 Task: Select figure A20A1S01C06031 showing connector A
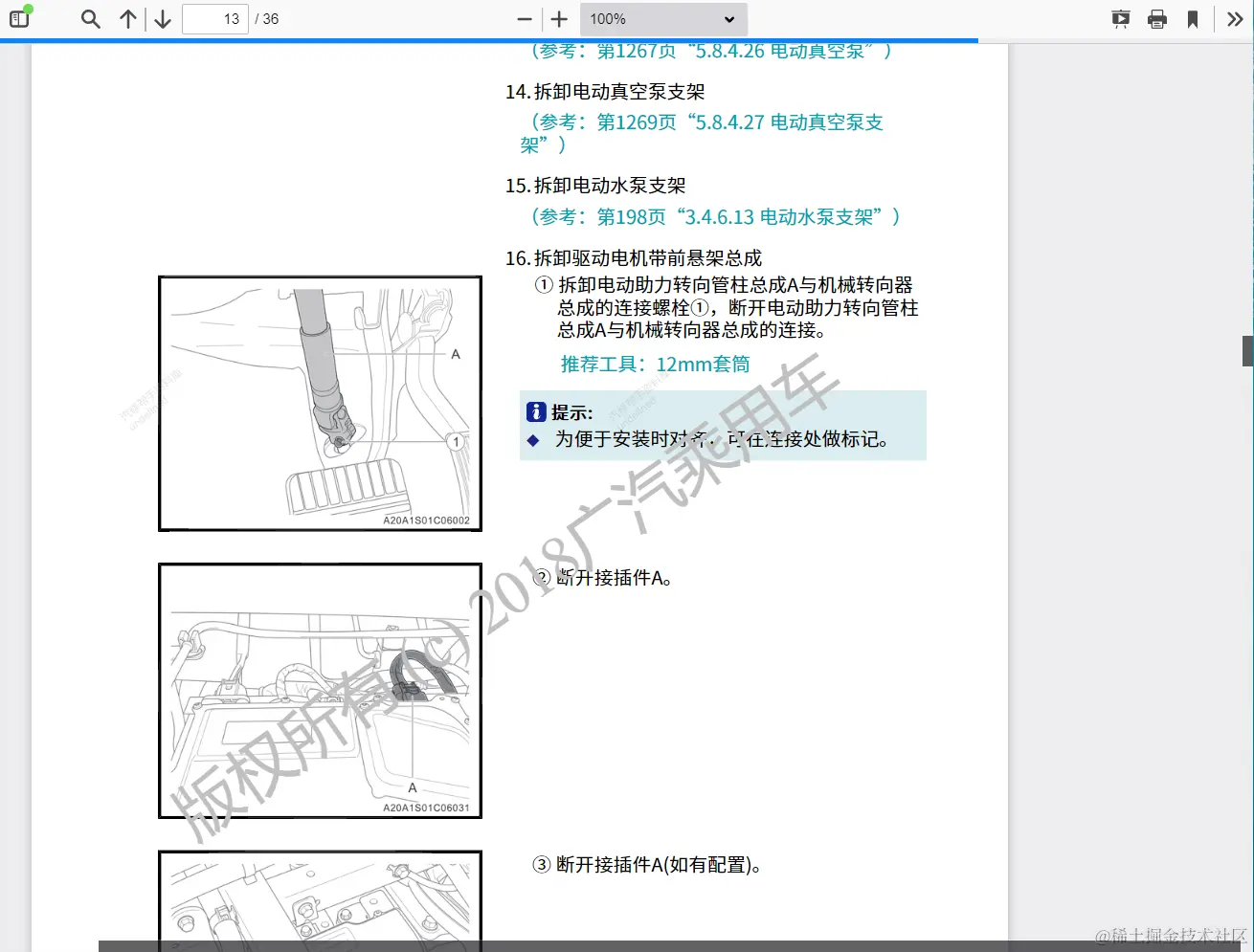click(320, 691)
